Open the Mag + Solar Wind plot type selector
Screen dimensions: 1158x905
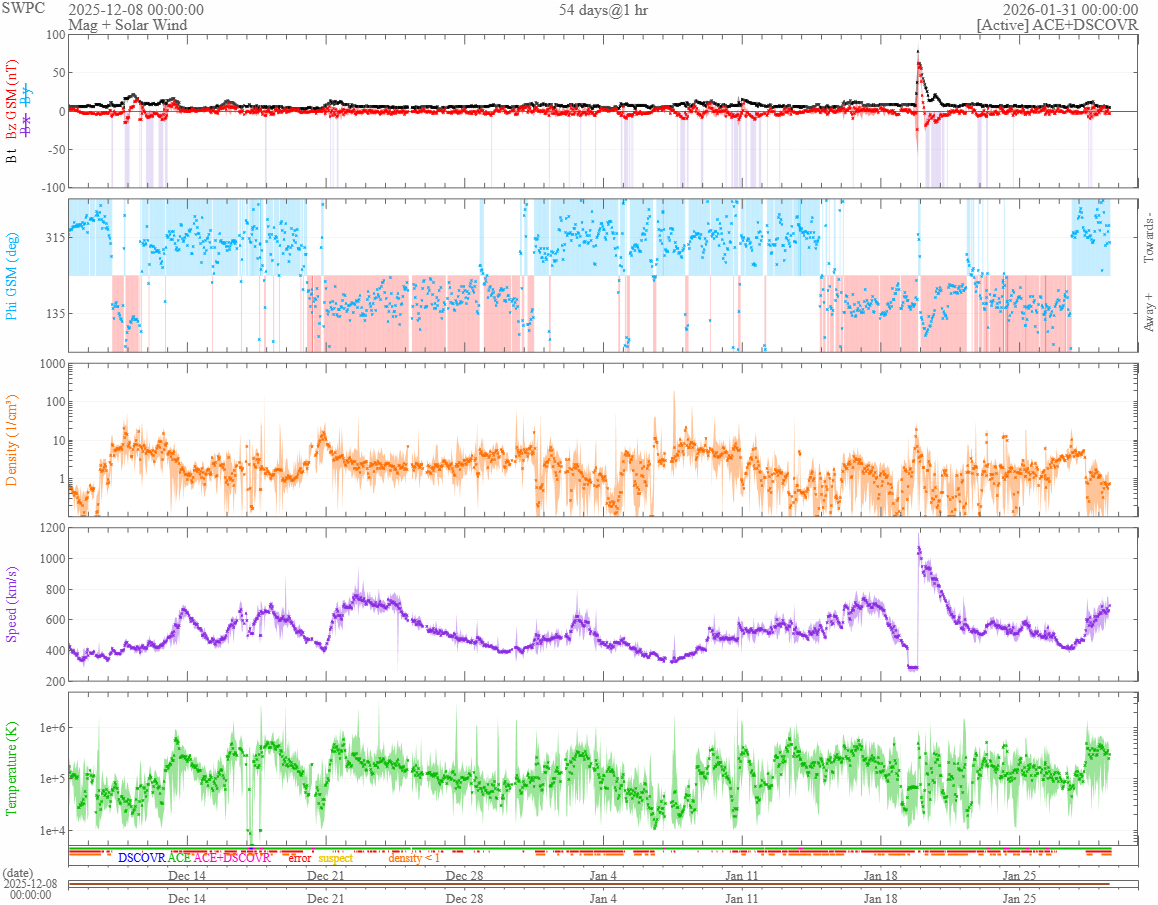tap(127, 25)
